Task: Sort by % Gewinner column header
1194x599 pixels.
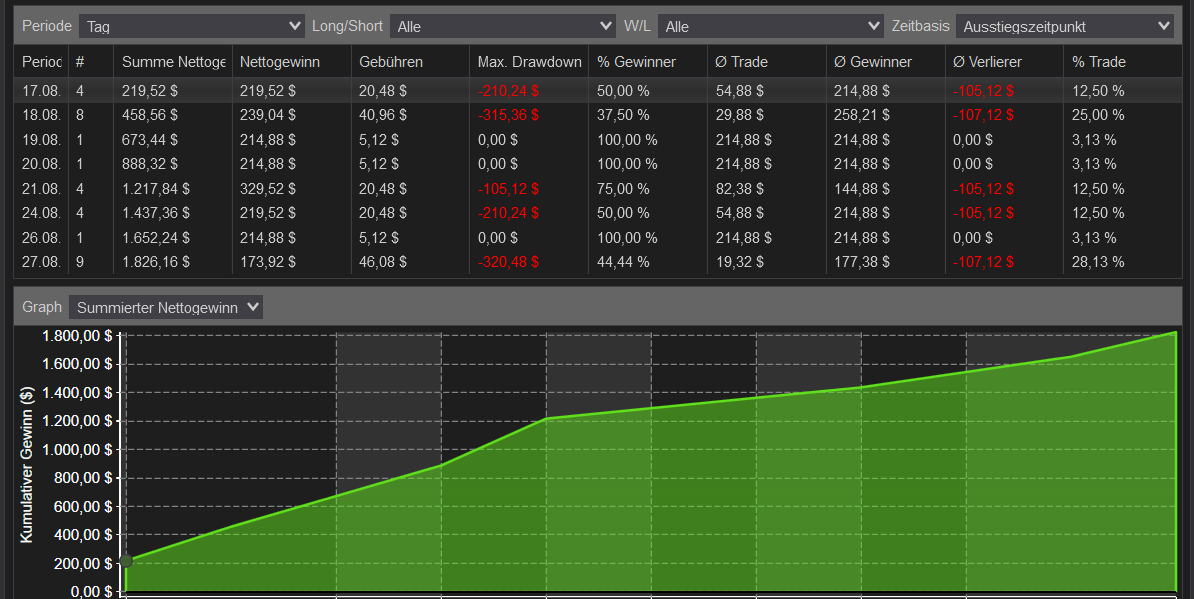Action: (x=647, y=62)
